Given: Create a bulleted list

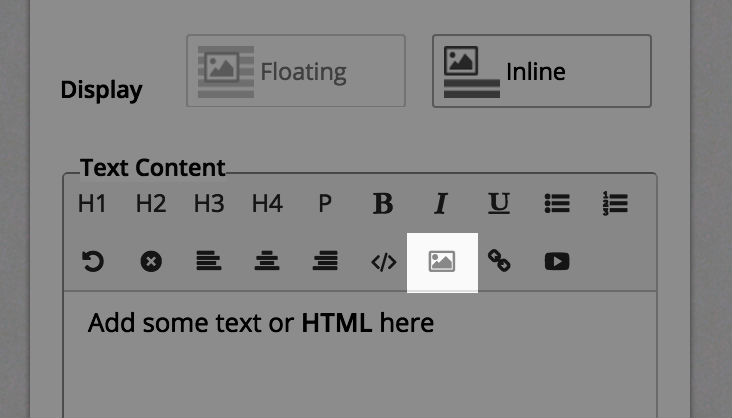Looking at the screenshot, I should pos(557,204).
